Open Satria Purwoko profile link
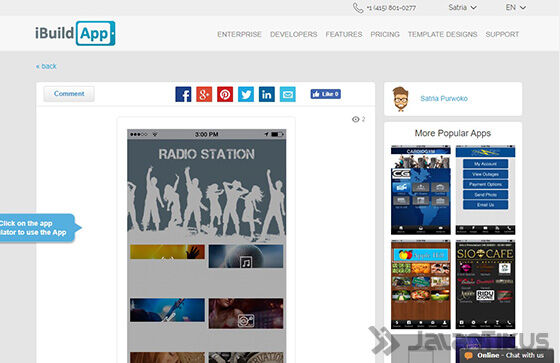The width and height of the screenshot is (560, 363). [444, 98]
